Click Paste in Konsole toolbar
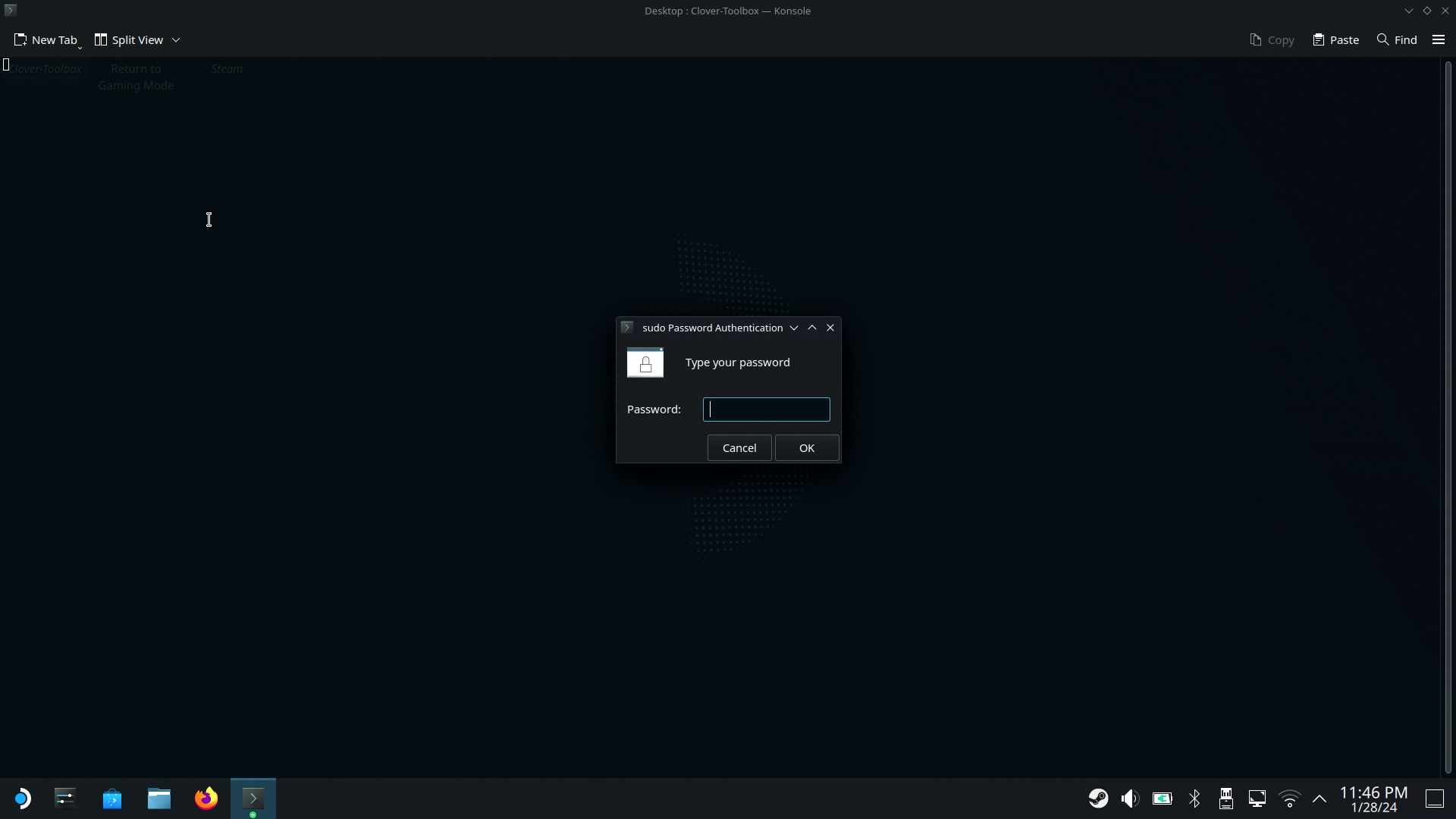1456x819 pixels. pyautogui.click(x=1336, y=39)
